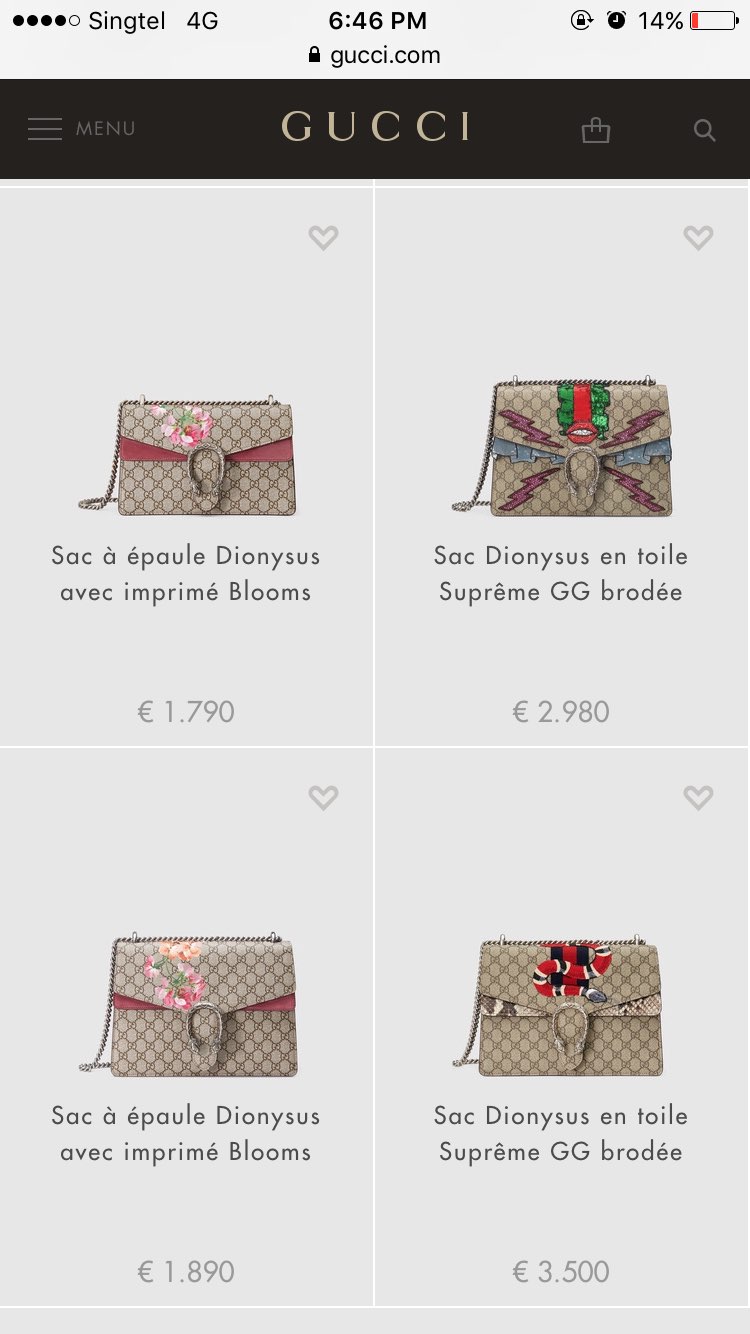Click the GUCCI logo
Viewport: 750px width, 1334px height.
(375, 127)
